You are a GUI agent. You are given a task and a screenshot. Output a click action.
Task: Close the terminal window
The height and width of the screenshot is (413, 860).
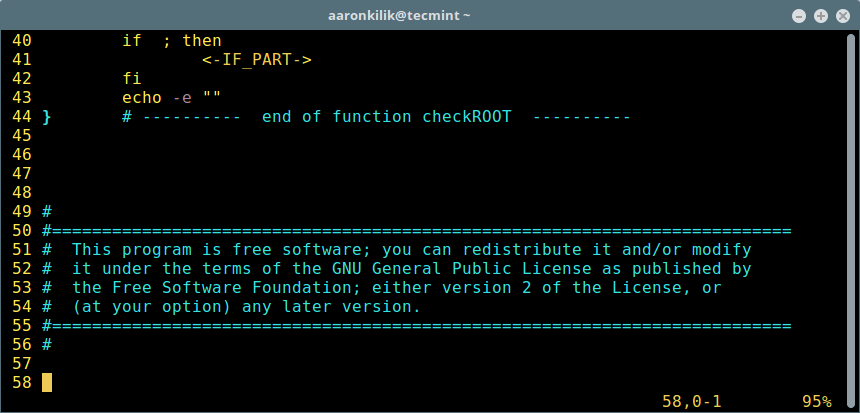pyautogui.click(x=841, y=15)
